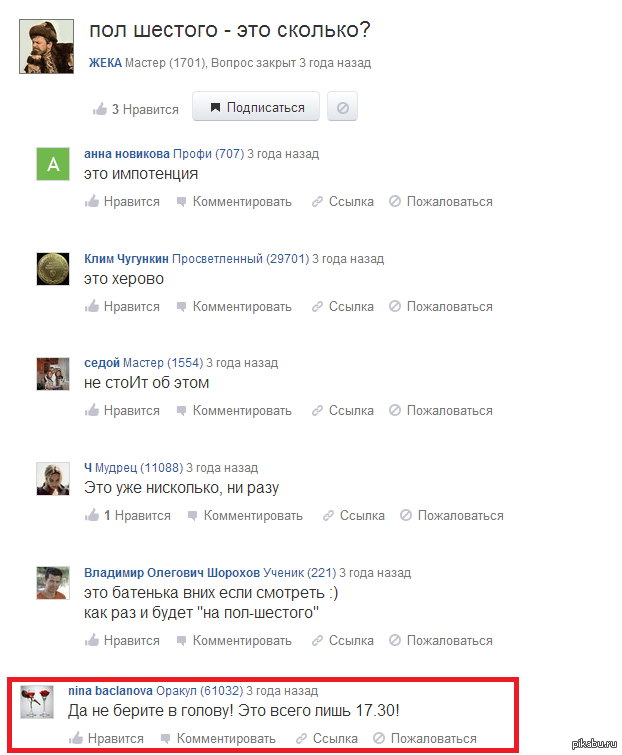Open Клим Чугункин profile link
622x755 pixels.
[127, 259]
